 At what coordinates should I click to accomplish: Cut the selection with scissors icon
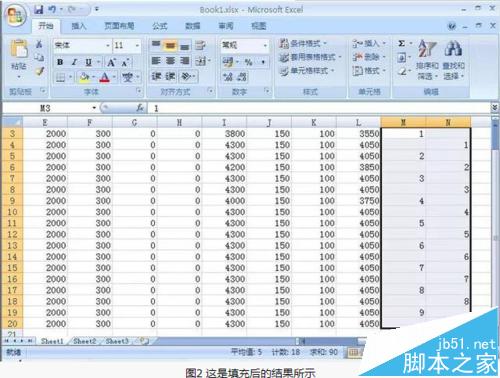39,44
